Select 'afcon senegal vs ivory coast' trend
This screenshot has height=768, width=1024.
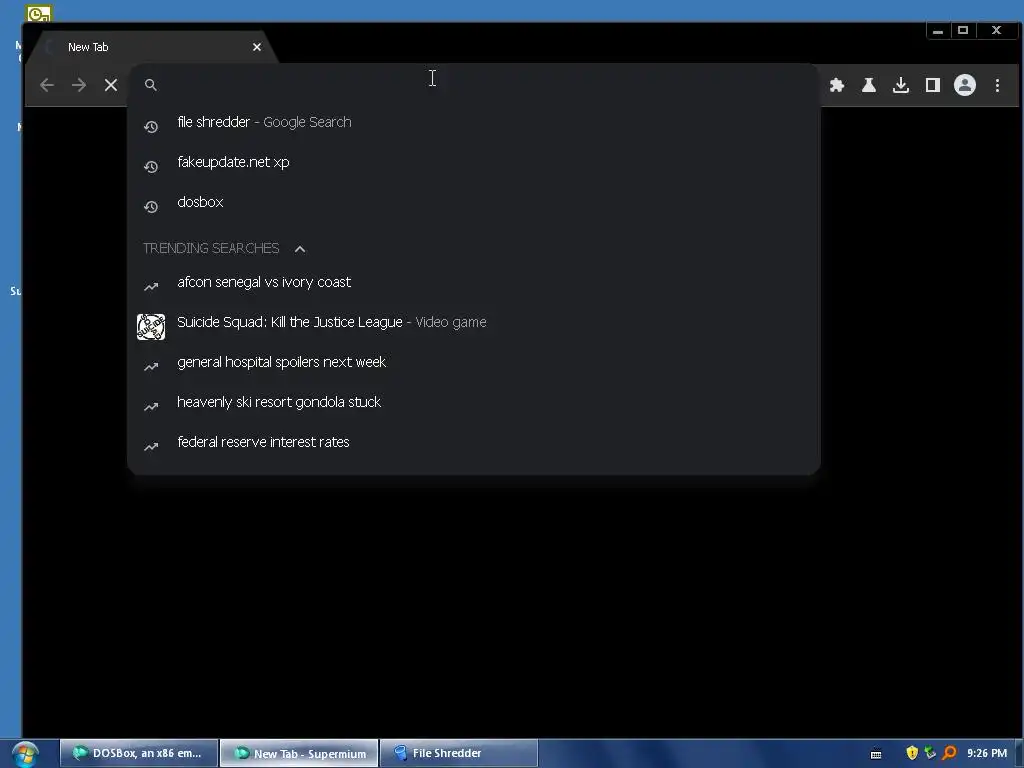coord(473,282)
